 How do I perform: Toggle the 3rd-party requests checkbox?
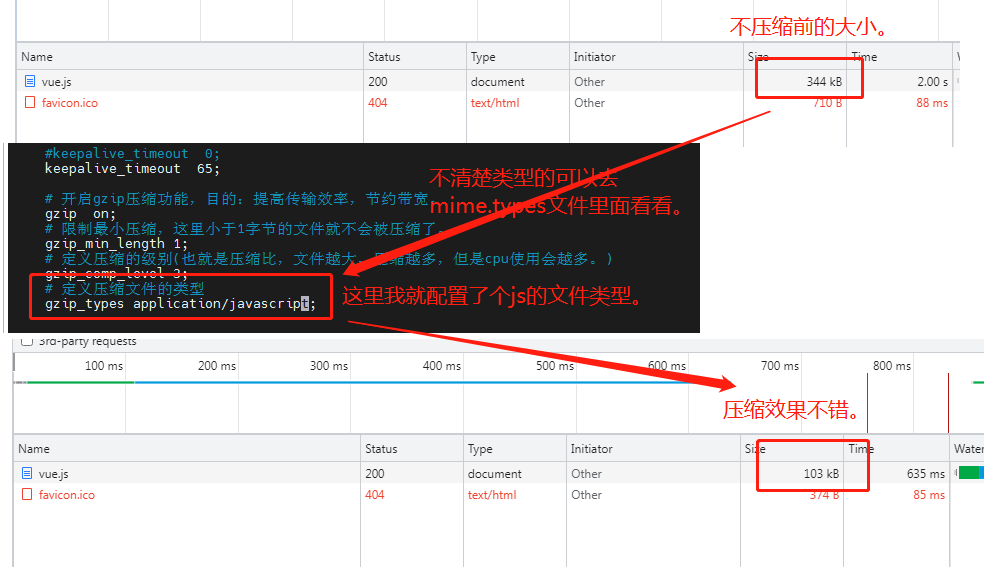pyautogui.click(x=27, y=340)
